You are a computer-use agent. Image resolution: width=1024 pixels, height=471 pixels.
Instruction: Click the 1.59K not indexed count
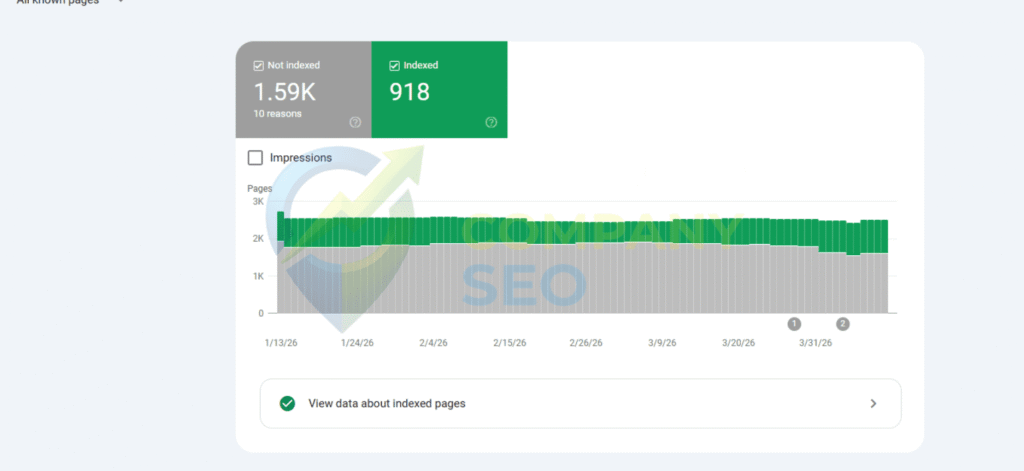pyautogui.click(x=284, y=92)
